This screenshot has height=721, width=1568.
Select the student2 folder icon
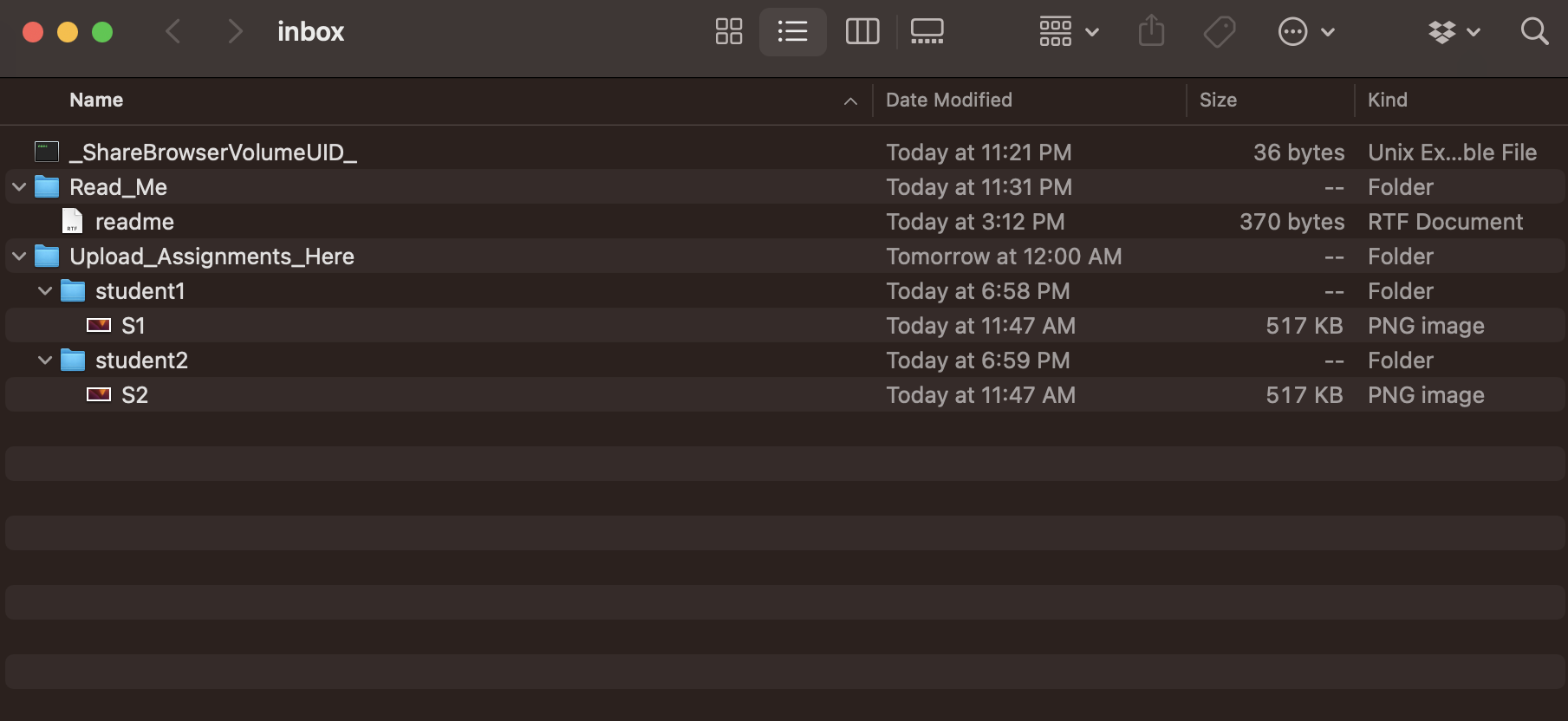pos(73,360)
